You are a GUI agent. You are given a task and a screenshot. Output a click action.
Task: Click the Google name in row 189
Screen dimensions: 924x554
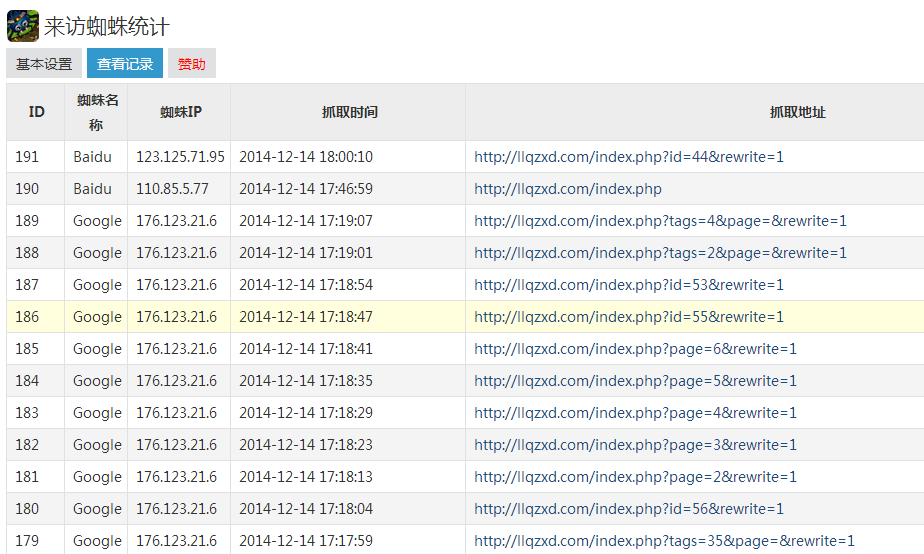point(97,221)
